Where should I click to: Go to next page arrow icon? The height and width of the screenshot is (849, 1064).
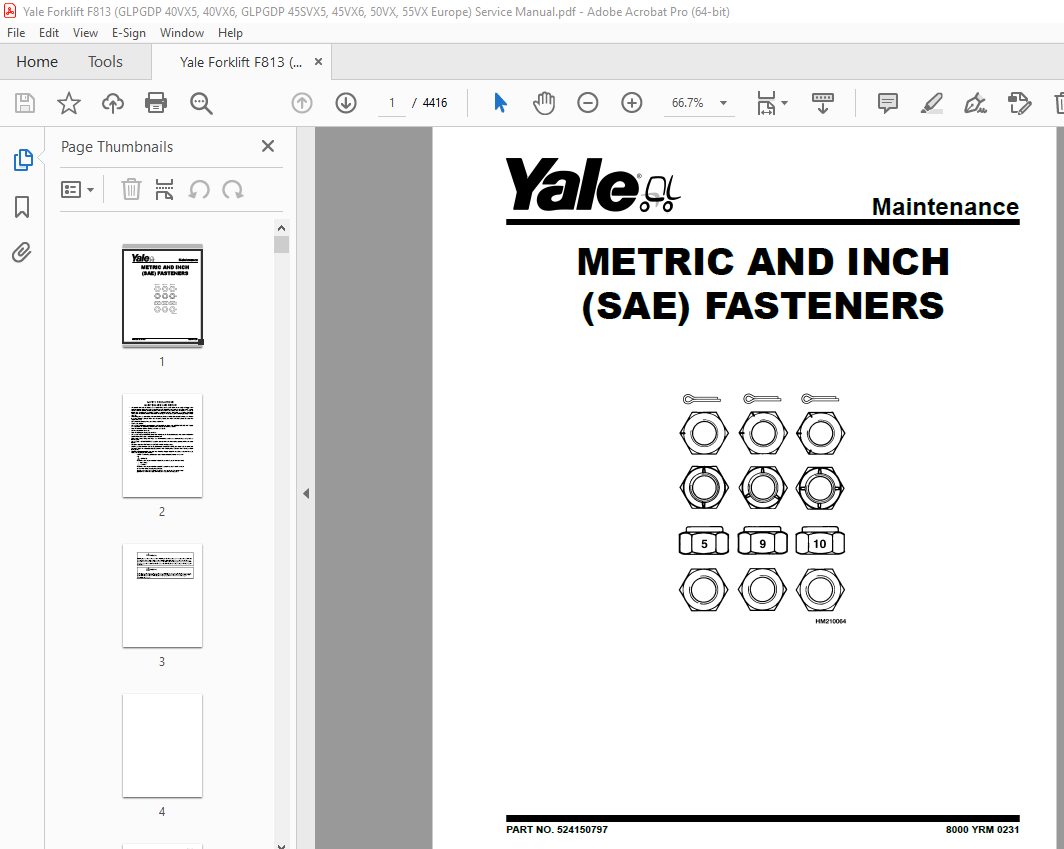[346, 103]
